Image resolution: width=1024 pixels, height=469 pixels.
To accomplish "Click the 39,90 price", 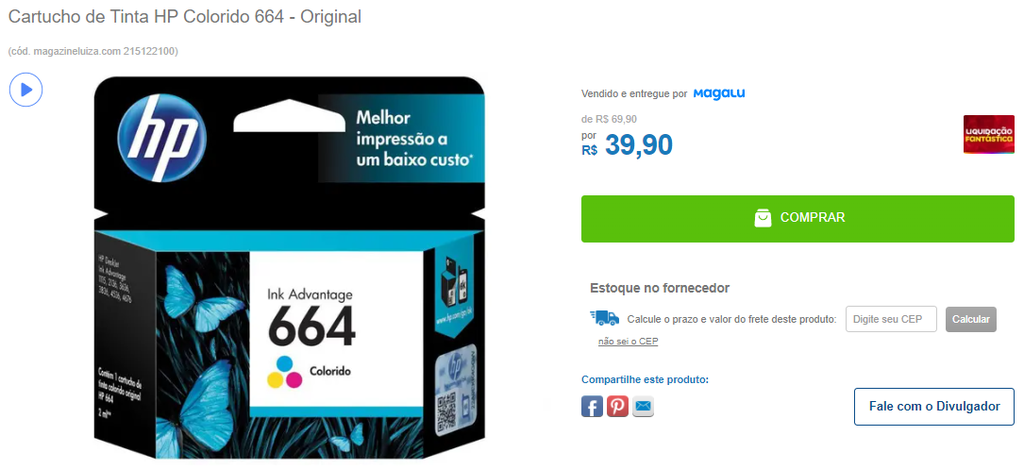I will tap(639, 145).
